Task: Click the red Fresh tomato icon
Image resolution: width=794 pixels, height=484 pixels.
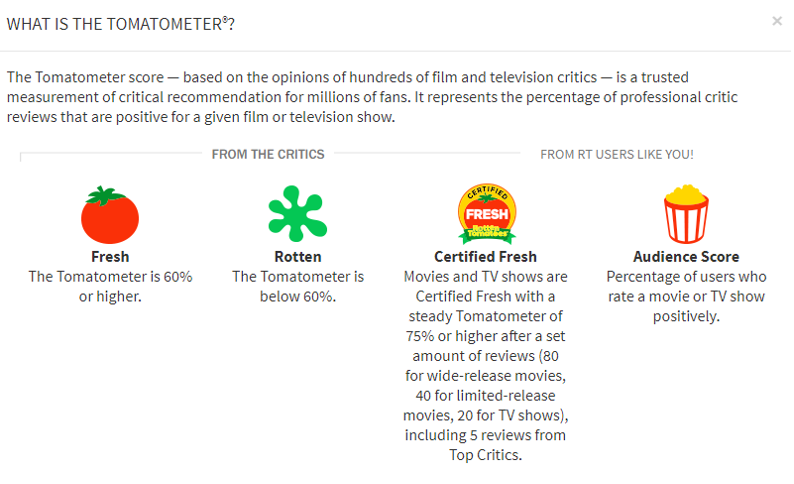Action: [x=110, y=215]
